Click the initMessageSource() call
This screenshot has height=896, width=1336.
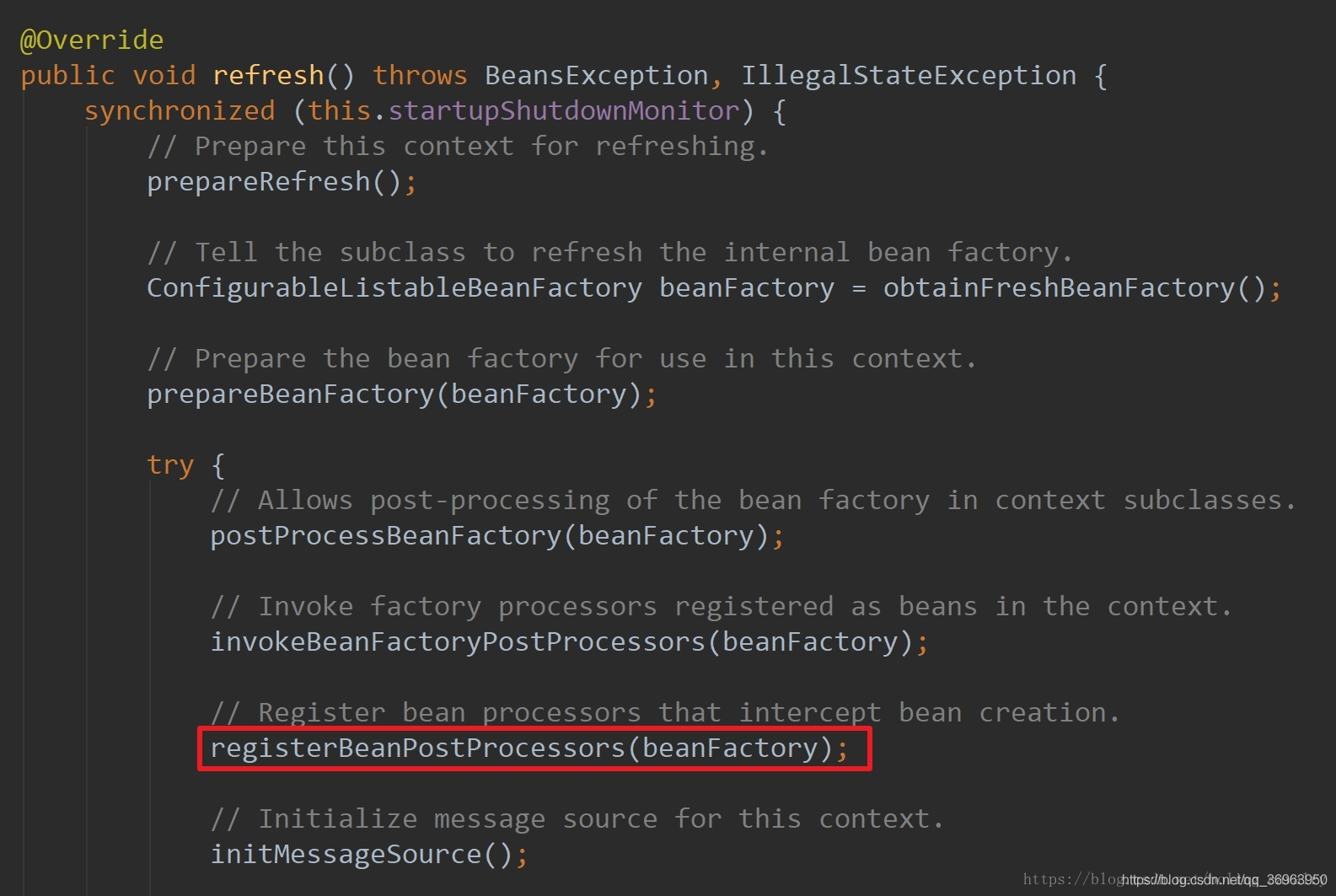click(x=362, y=854)
